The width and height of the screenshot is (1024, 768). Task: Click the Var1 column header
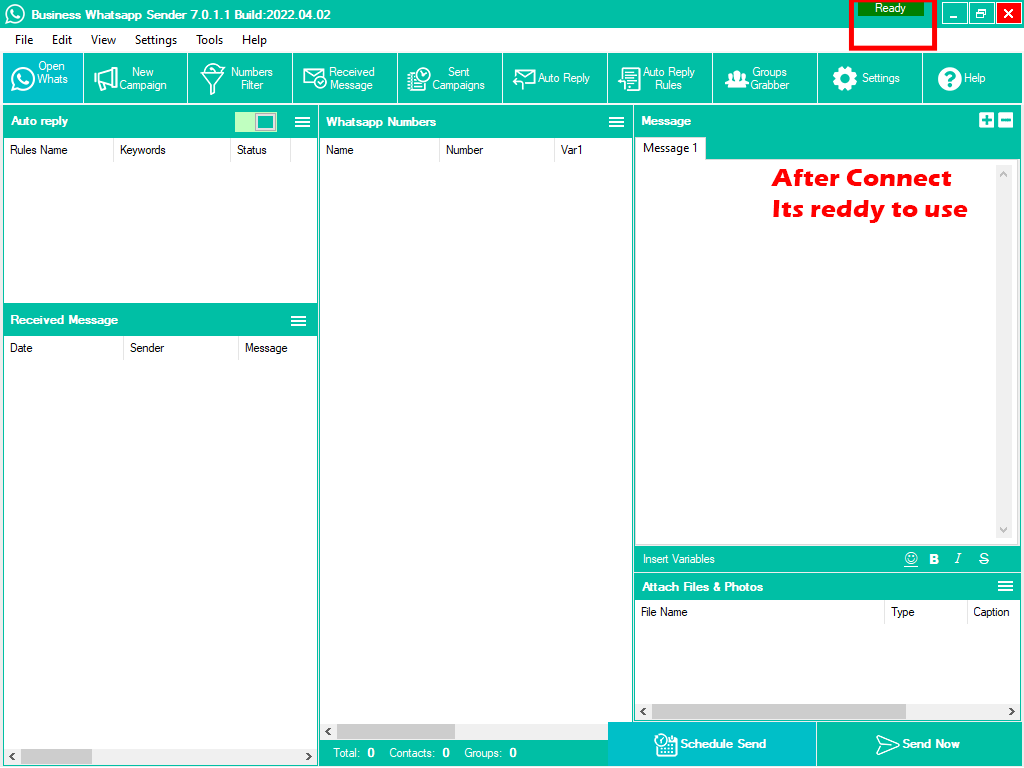(x=592, y=150)
